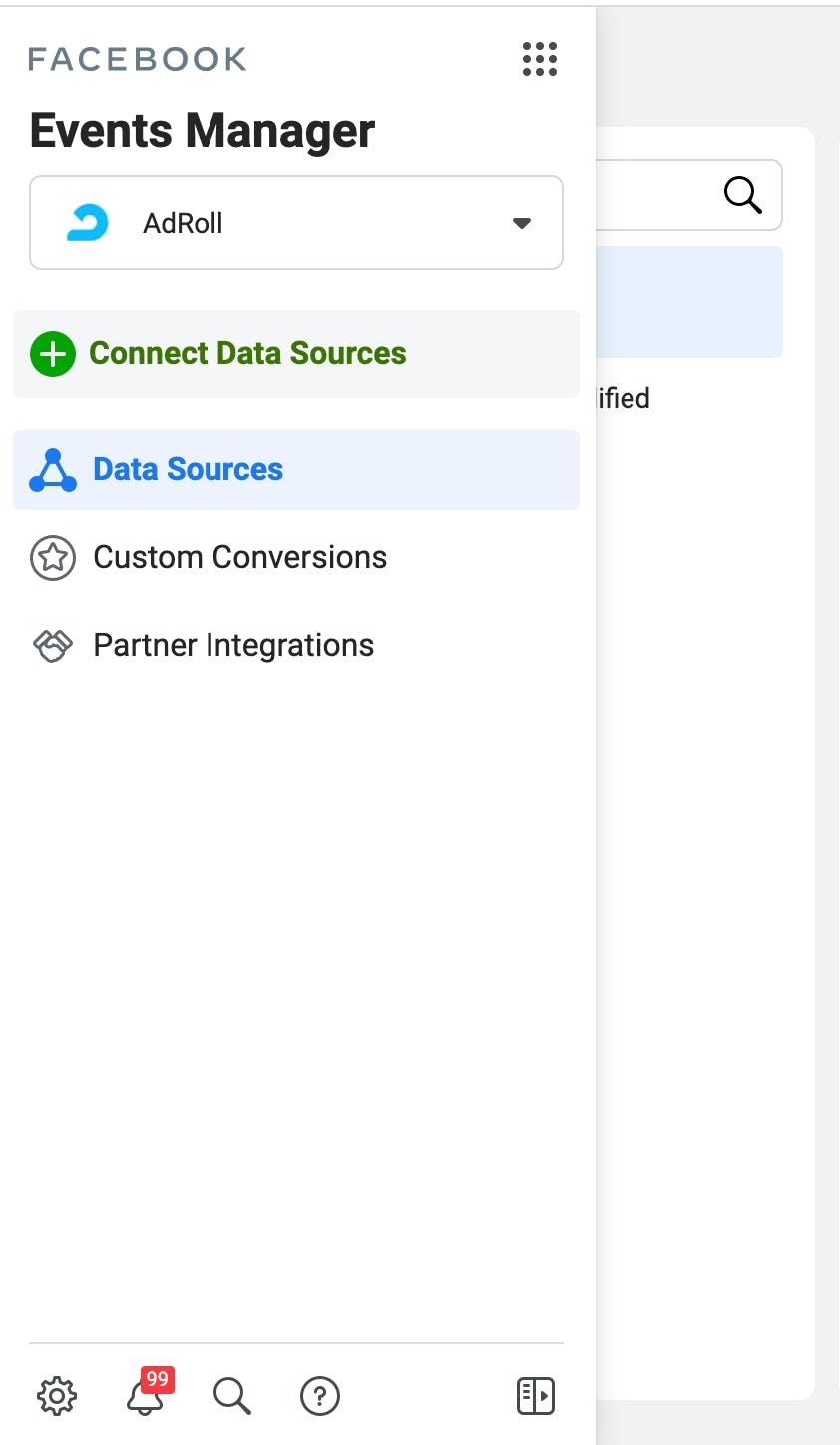Click the Data Sources triangle icon
This screenshot has height=1445, width=840.
(x=53, y=470)
